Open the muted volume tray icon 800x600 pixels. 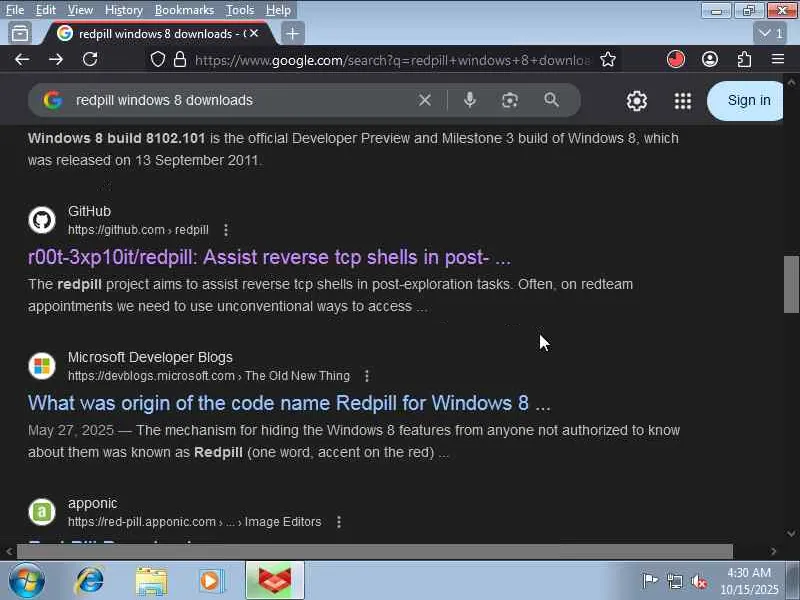click(699, 581)
